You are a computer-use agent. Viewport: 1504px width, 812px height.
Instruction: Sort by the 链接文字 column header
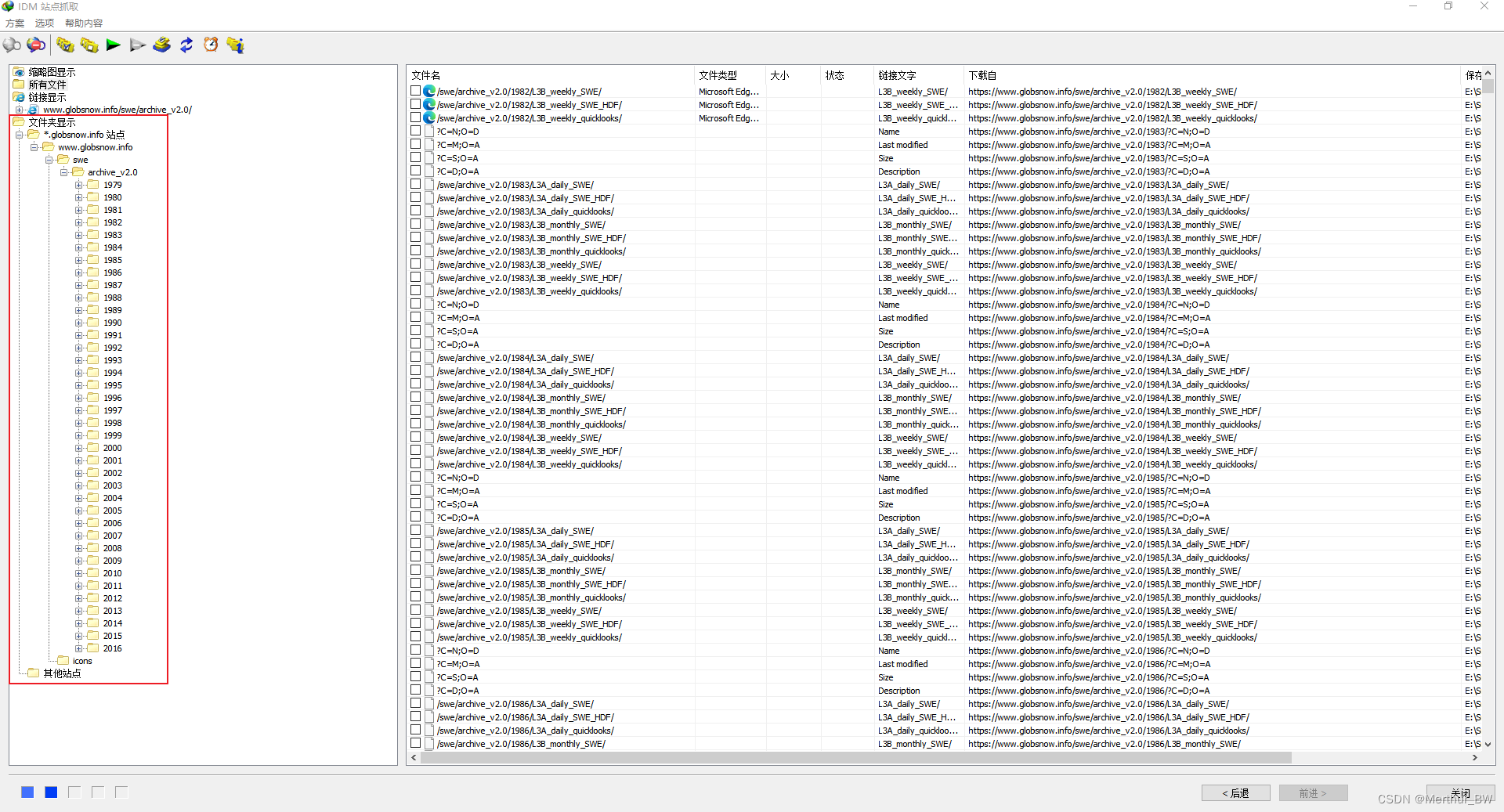click(919, 75)
